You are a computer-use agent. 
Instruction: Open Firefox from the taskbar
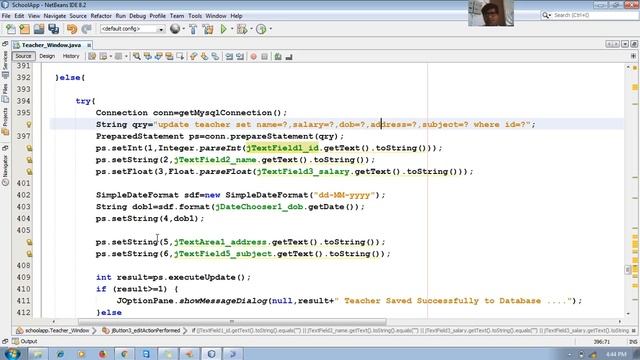[102, 354]
